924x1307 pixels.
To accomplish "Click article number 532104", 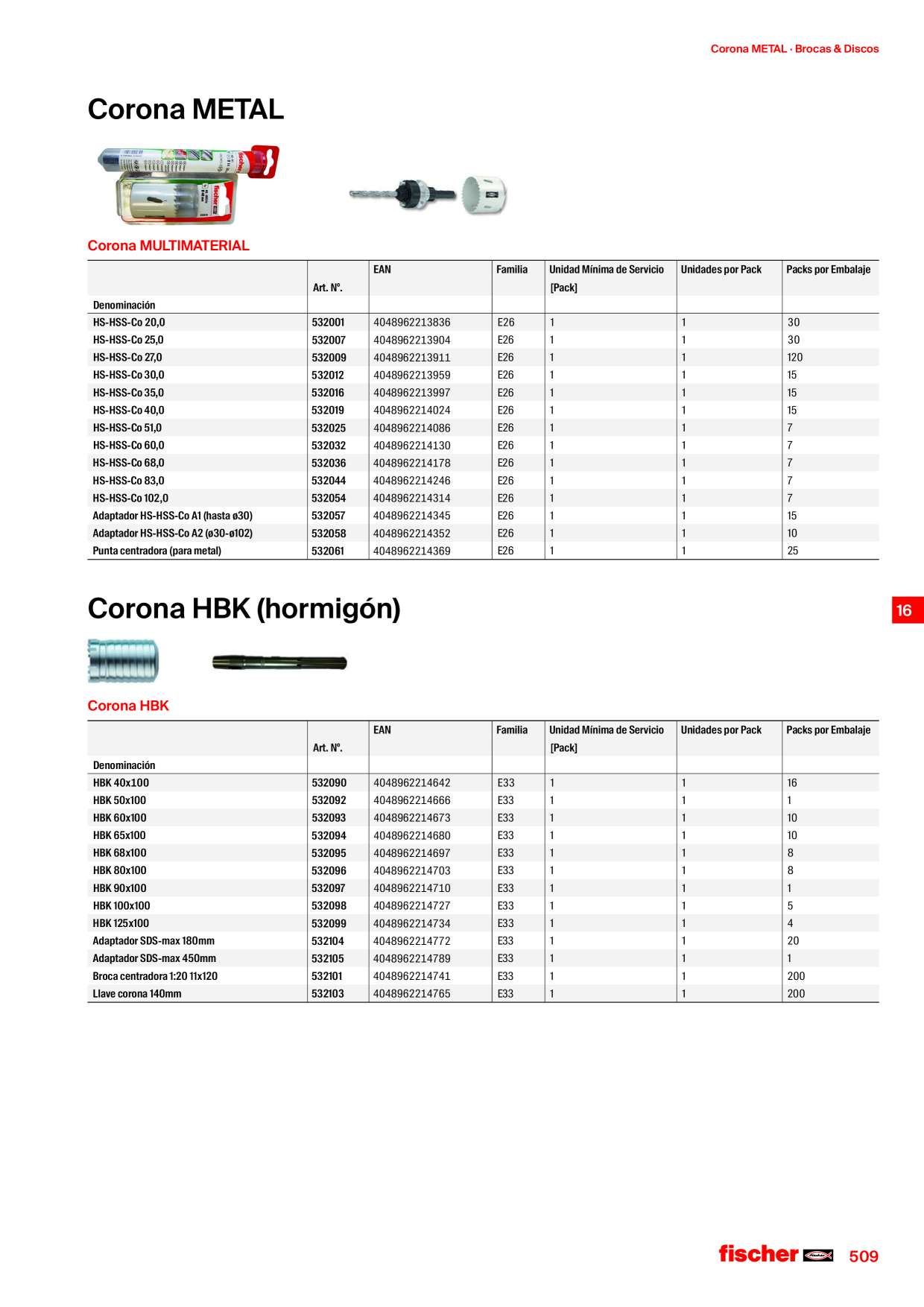I will 328,941.
